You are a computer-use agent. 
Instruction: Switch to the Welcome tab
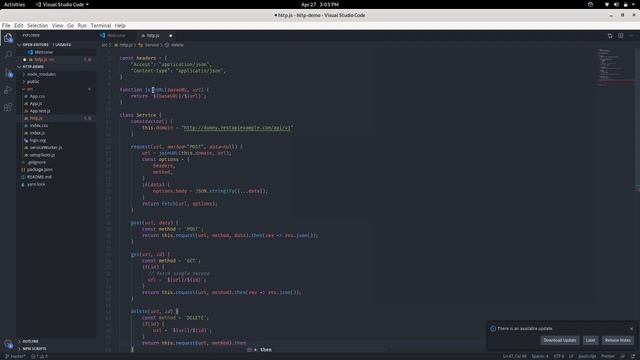[116, 36]
